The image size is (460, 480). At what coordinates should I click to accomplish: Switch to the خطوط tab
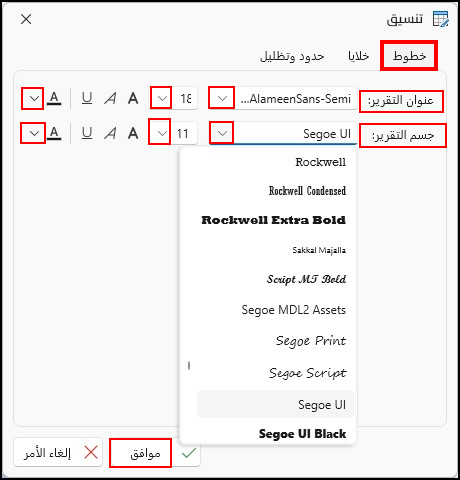coord(409,56)
